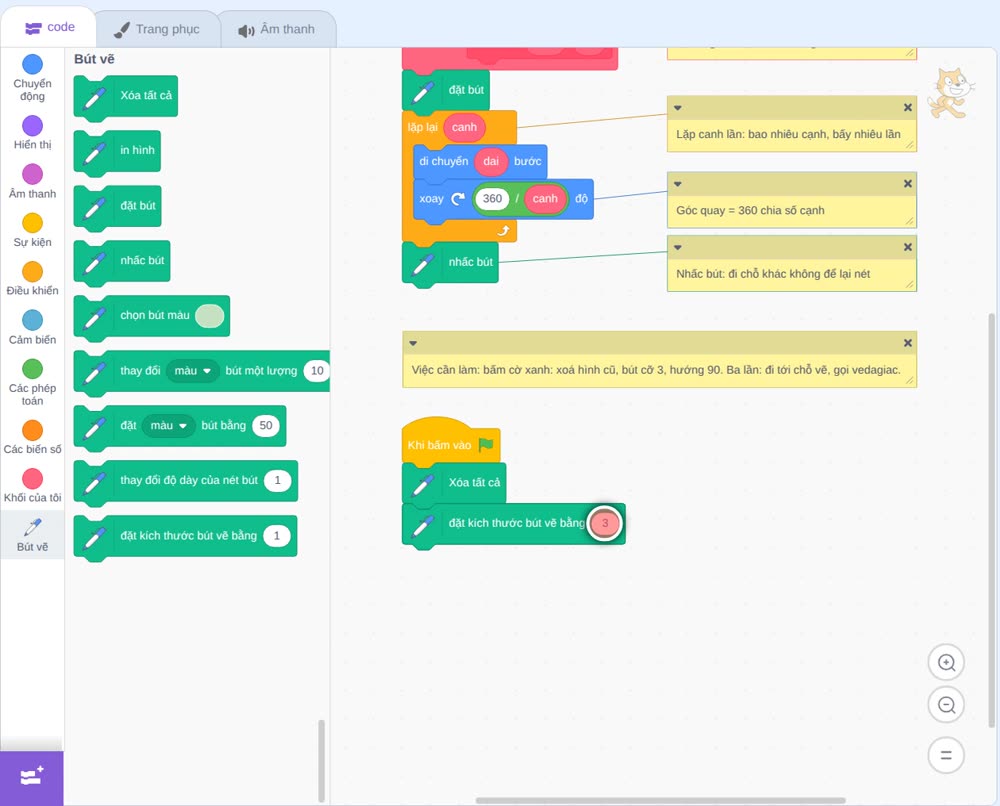
Task: Collapse the 'Lặp canh lần' comment
Action: coord(677,108)
